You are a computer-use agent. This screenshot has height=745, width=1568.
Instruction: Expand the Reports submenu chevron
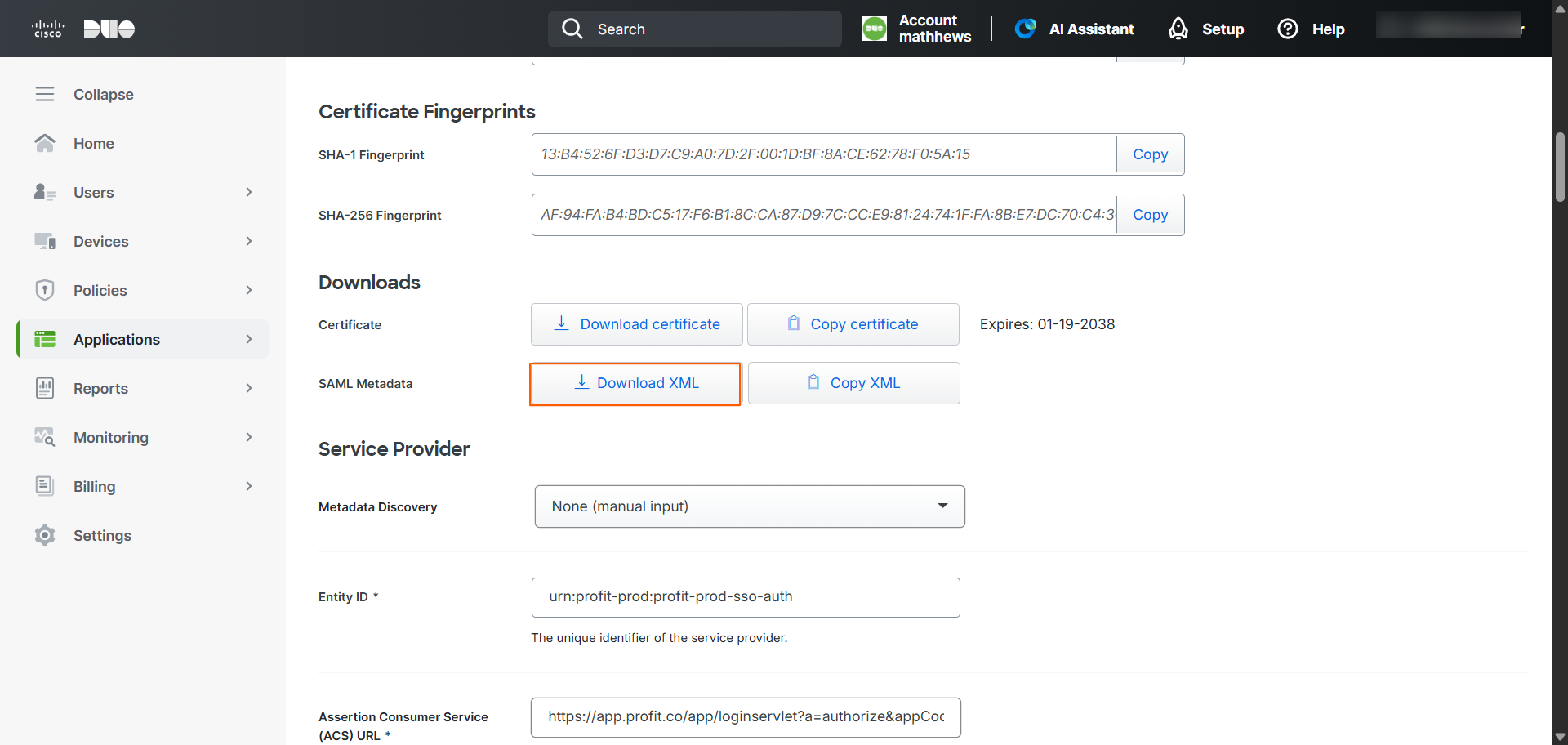pyautogui.click(x=249, y=388)
